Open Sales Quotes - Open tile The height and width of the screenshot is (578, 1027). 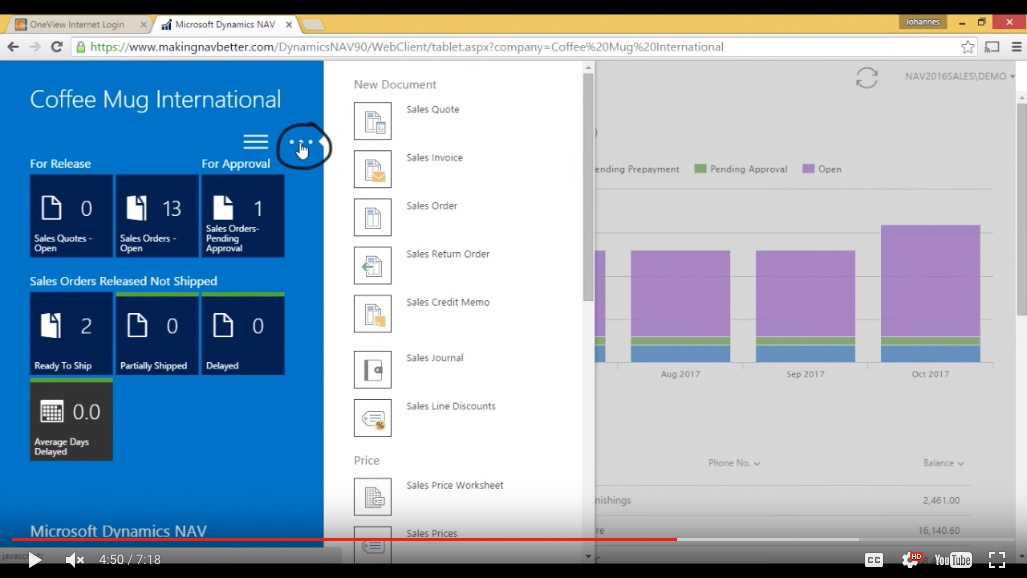tap(71, 216)
